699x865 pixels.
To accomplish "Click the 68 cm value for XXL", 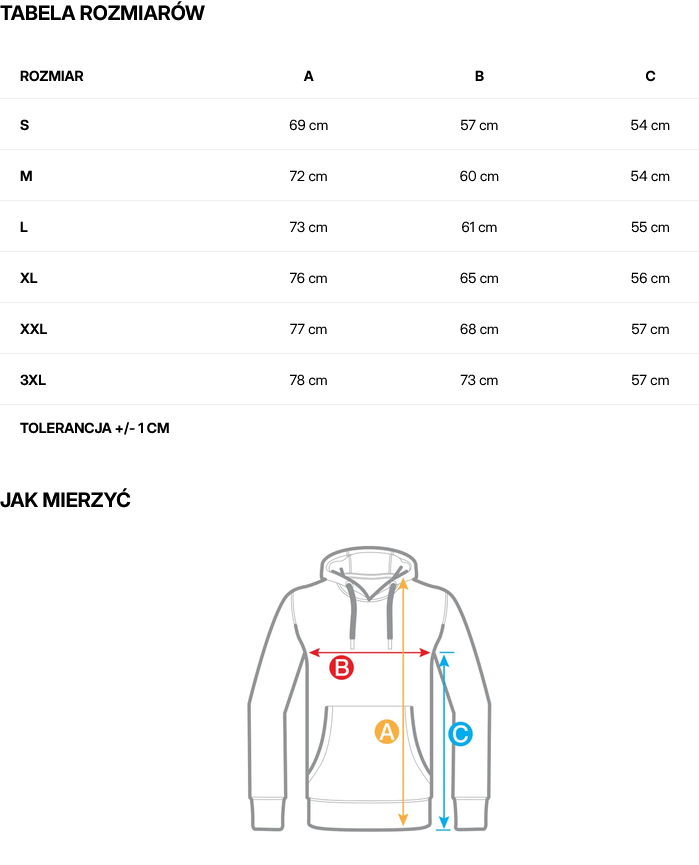I will [479, 329].
